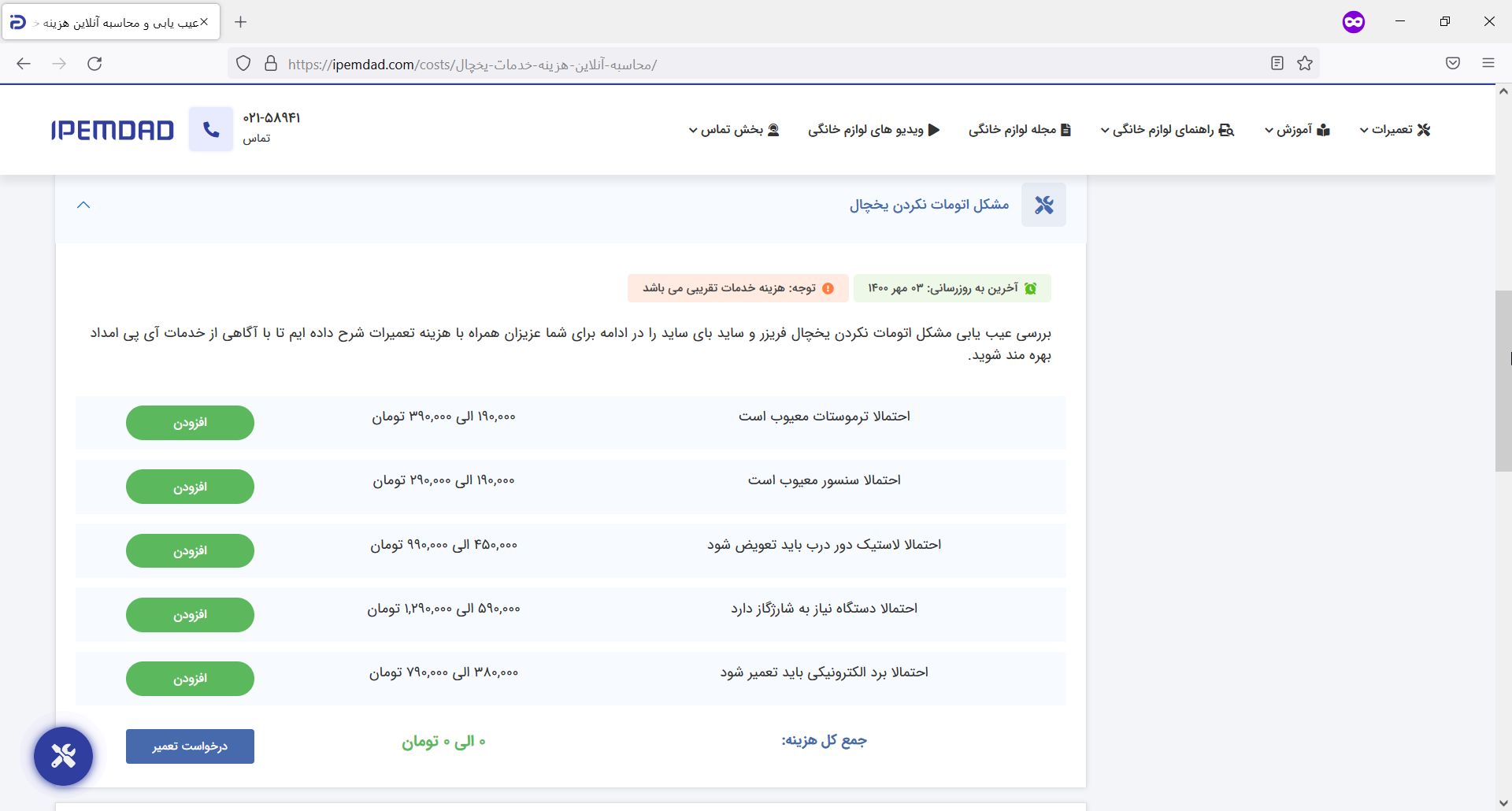Bookmark this page with the star icon
The width and height of the screenshot is (1512, 811).
coord(1305,64)
